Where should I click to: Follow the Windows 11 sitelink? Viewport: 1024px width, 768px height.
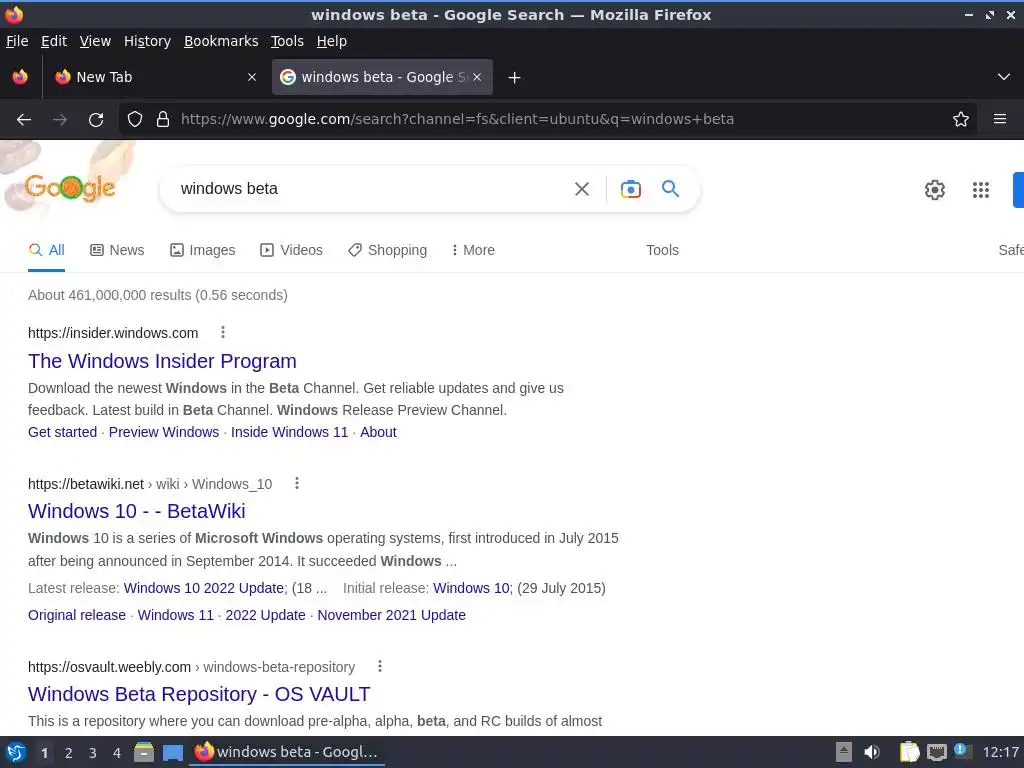click(x=176, y=615)
